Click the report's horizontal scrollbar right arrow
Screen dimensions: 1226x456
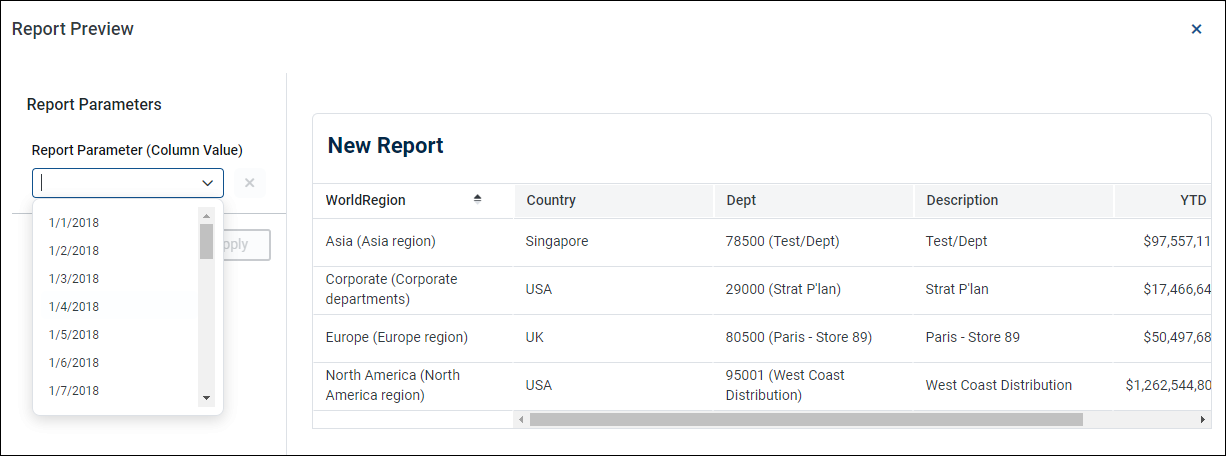pos(1203,420)
